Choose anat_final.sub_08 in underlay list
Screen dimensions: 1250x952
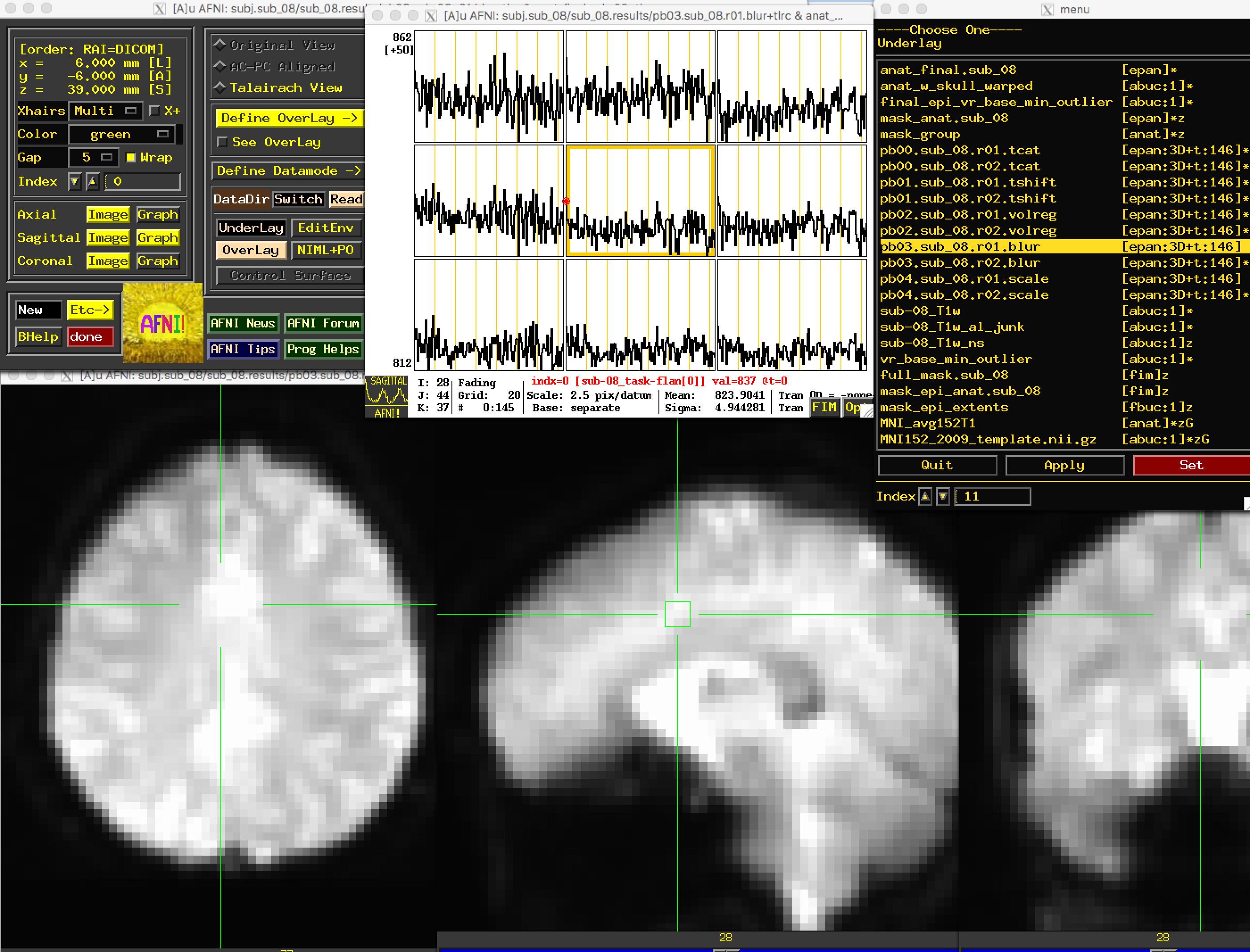pyautogui.click(x=1064, y=70)
